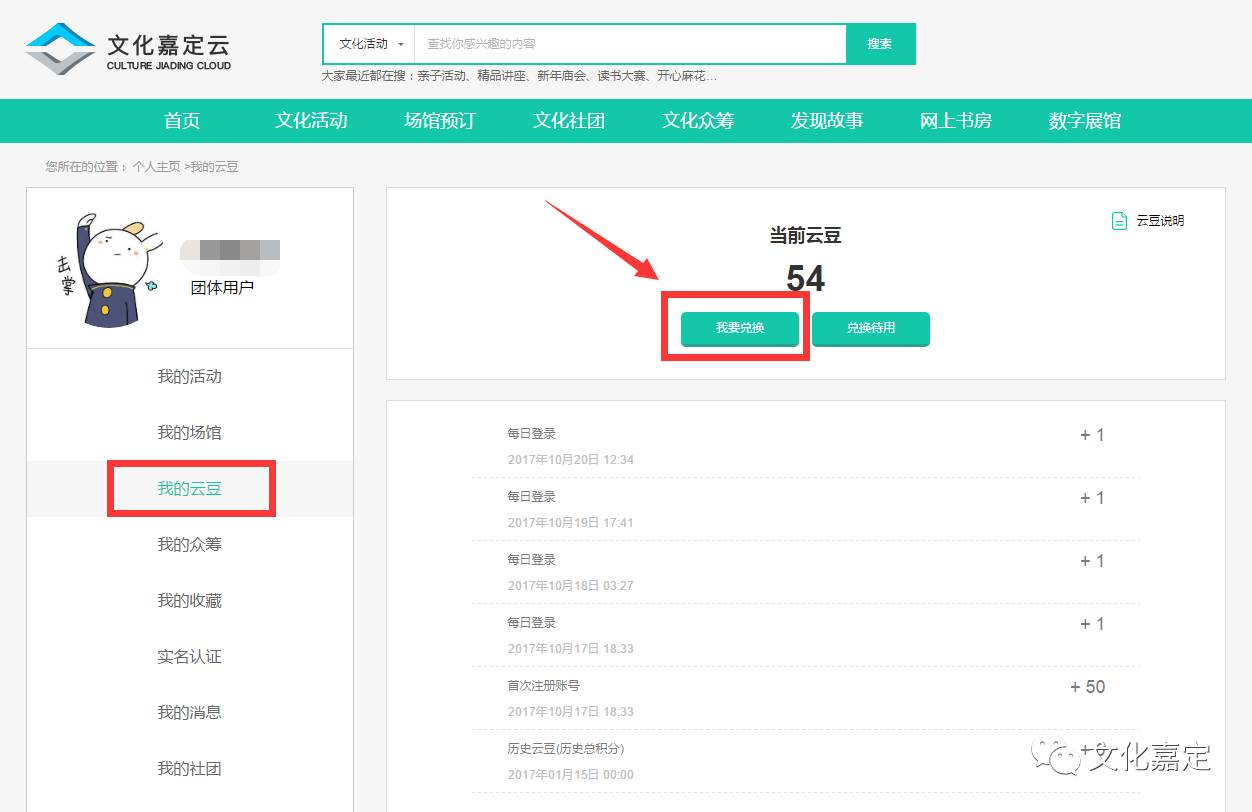This screenshot has width=1252, height=812.
Task: Click the 兑换待用 button
Action: (x=870, y=328)
